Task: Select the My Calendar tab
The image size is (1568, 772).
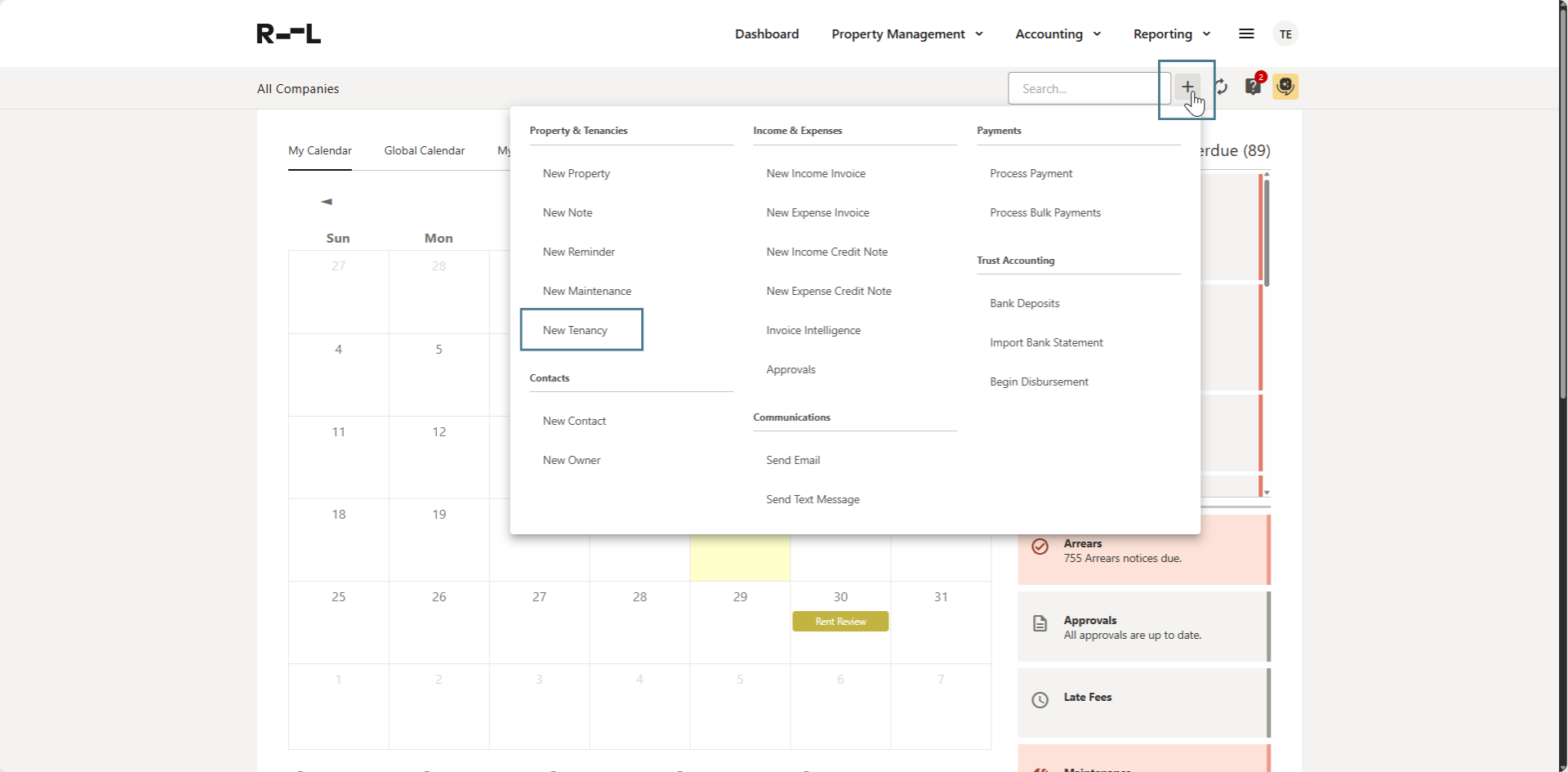Action: pyautogui.click(x=319, y=150)
